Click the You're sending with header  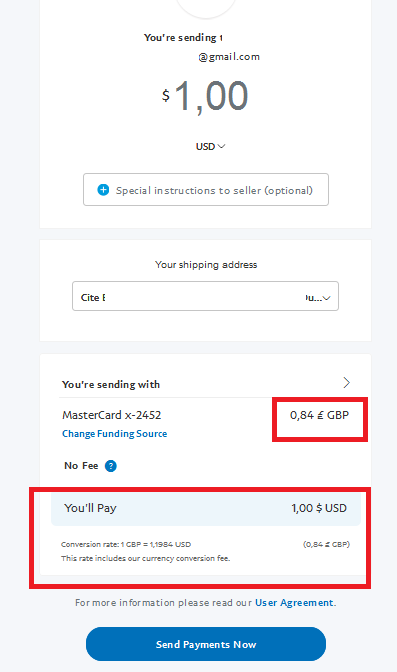click(x=111, y=384)
